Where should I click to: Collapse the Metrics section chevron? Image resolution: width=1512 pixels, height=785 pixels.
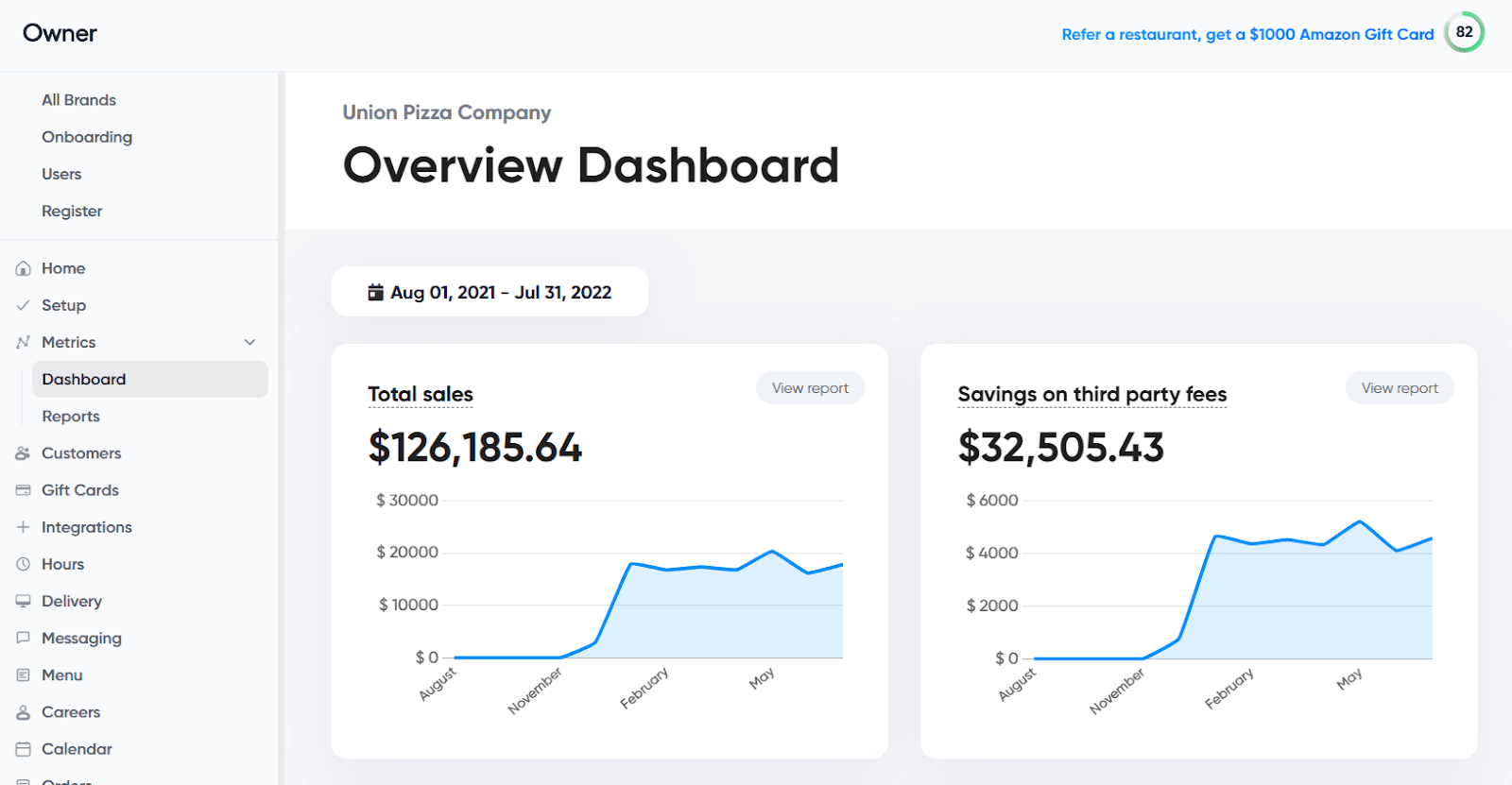250,342
